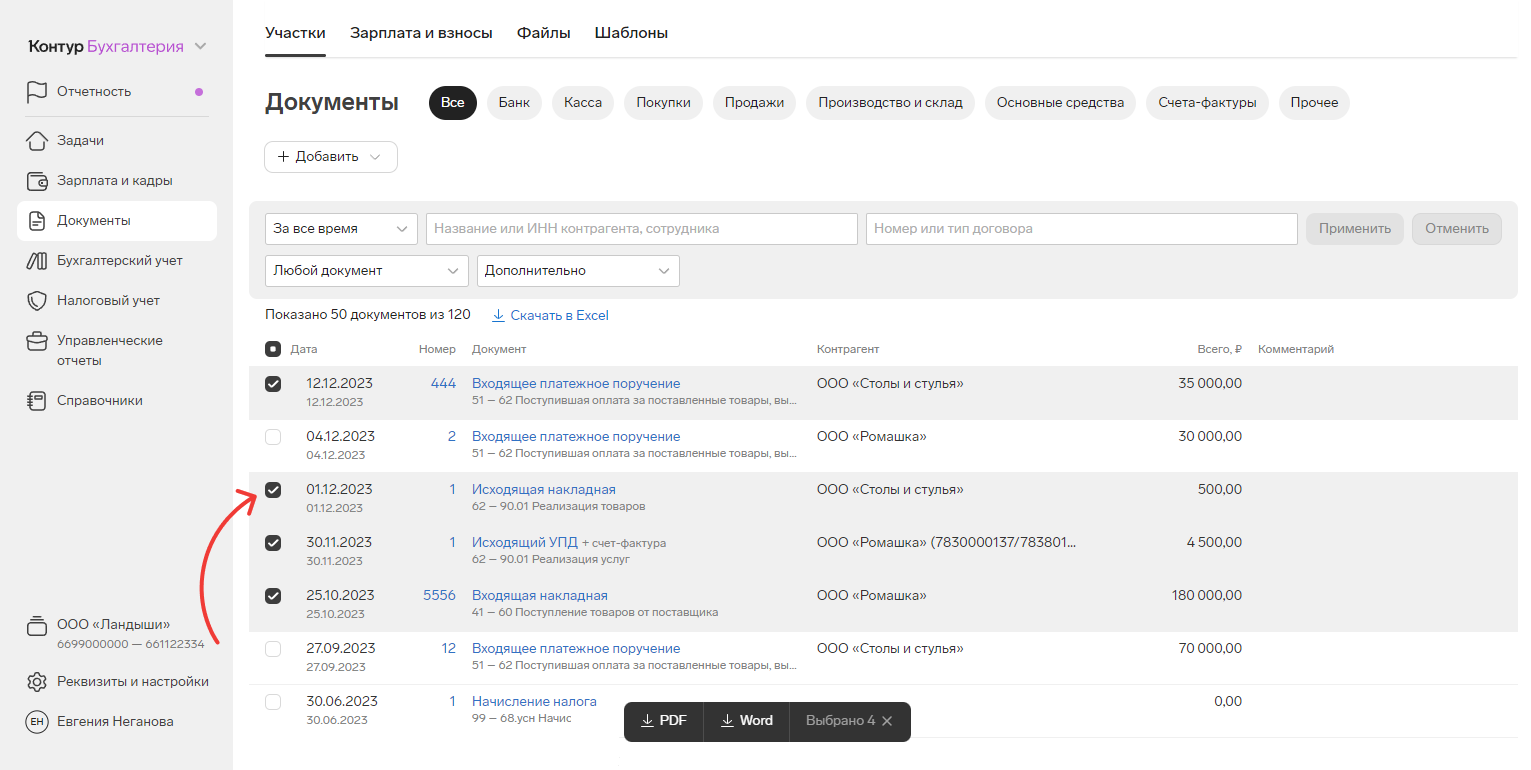Open the Входящая накладная document link
Image resolution: width=1531 pixels, height=770 pixels.
[x=540, y=596]
